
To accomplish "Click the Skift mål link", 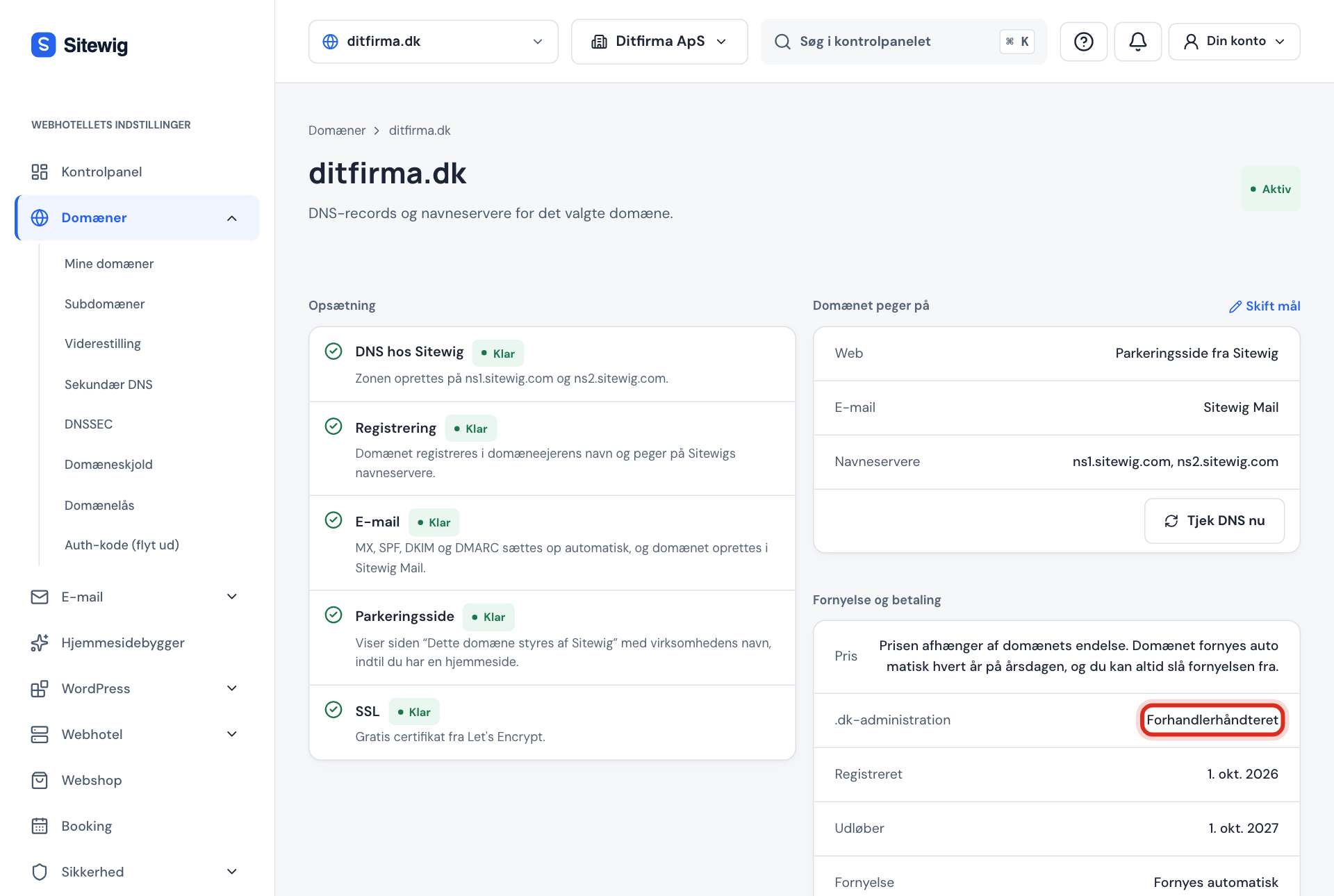I will [1265, 306].
